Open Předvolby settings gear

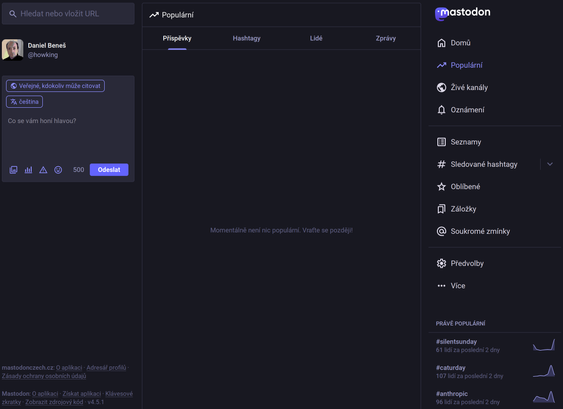click(460, 264)
